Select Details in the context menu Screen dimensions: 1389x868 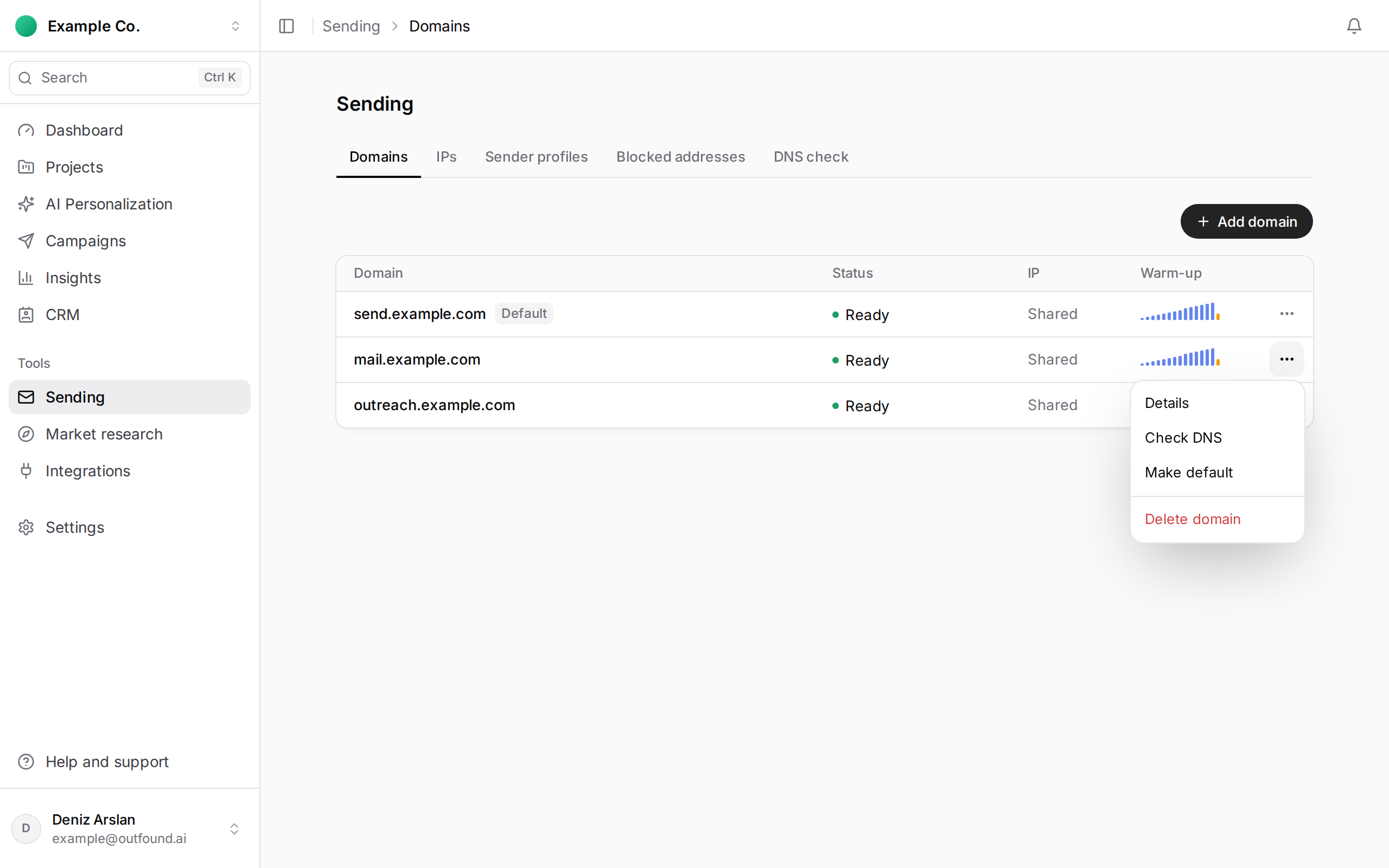coord(1217,403)
